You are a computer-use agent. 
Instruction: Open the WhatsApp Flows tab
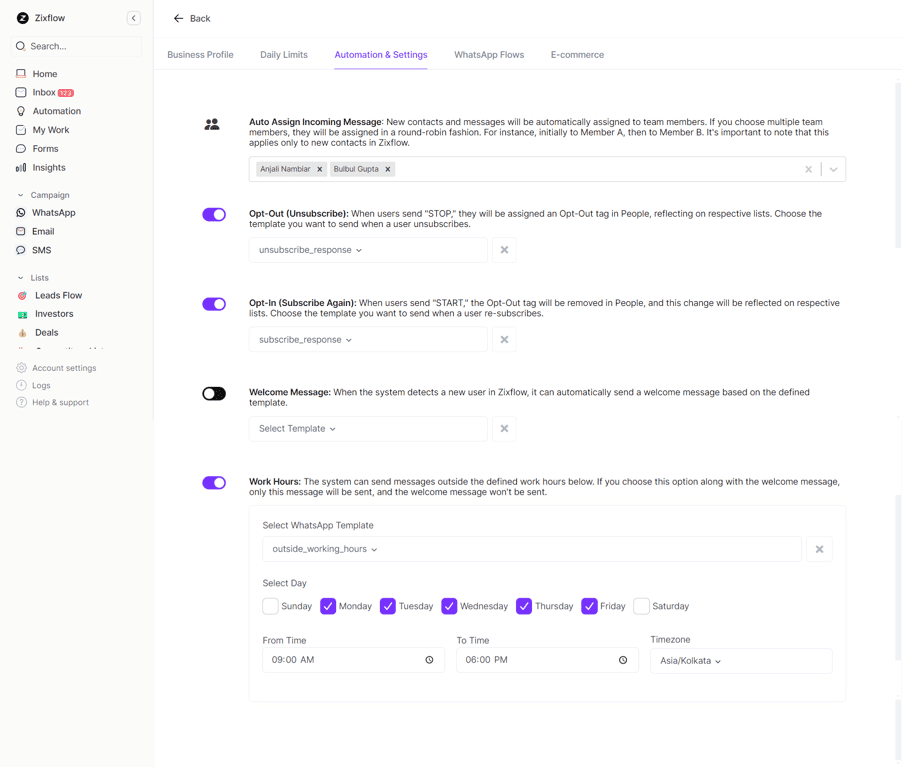[489, 55]
